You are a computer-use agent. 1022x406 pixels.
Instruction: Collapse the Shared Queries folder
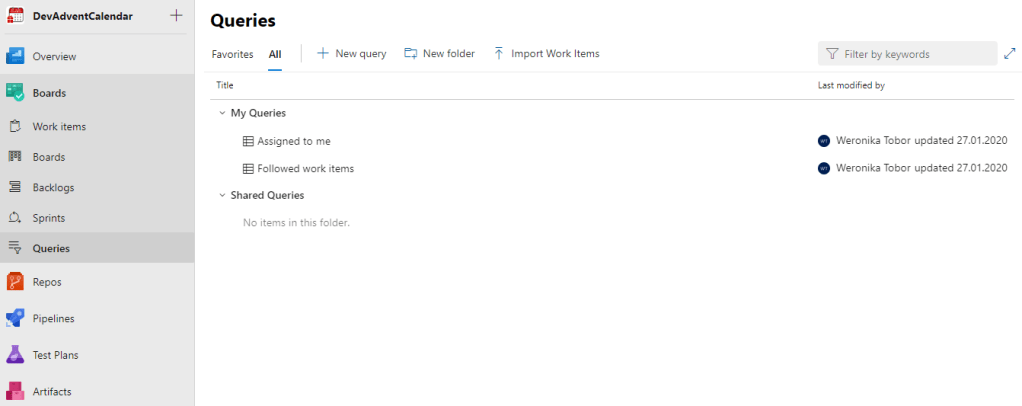(x=222, y=195)
